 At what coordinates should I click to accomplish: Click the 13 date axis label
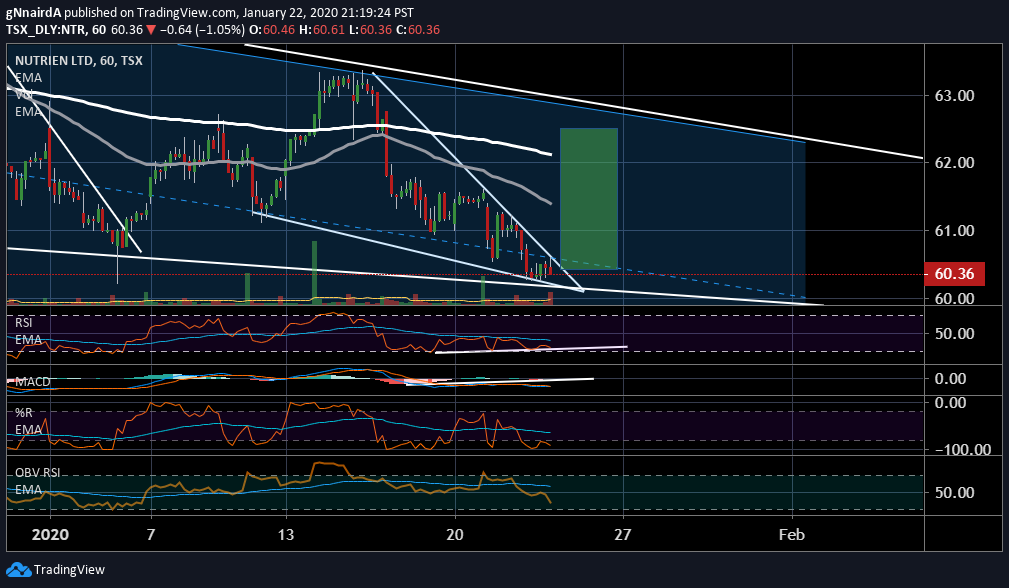(x=286, y=535)
